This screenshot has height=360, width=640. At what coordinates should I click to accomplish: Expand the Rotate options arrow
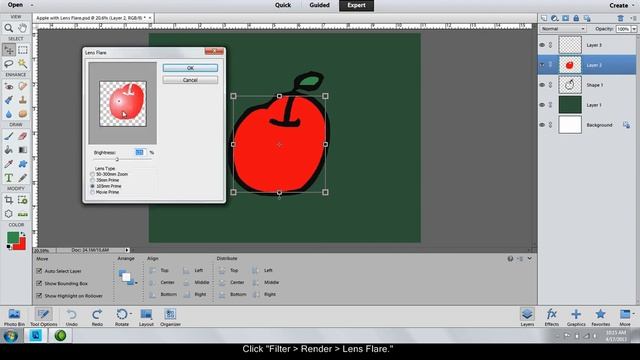(x=131, y=314)
